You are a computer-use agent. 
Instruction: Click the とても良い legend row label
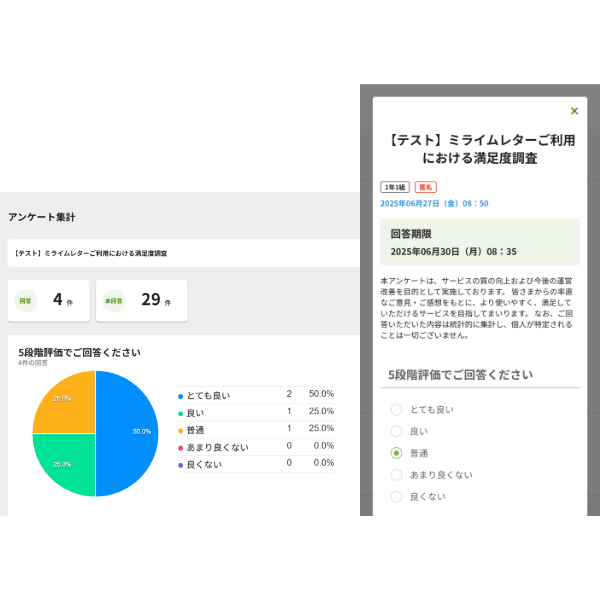click(x=209, y=396)
